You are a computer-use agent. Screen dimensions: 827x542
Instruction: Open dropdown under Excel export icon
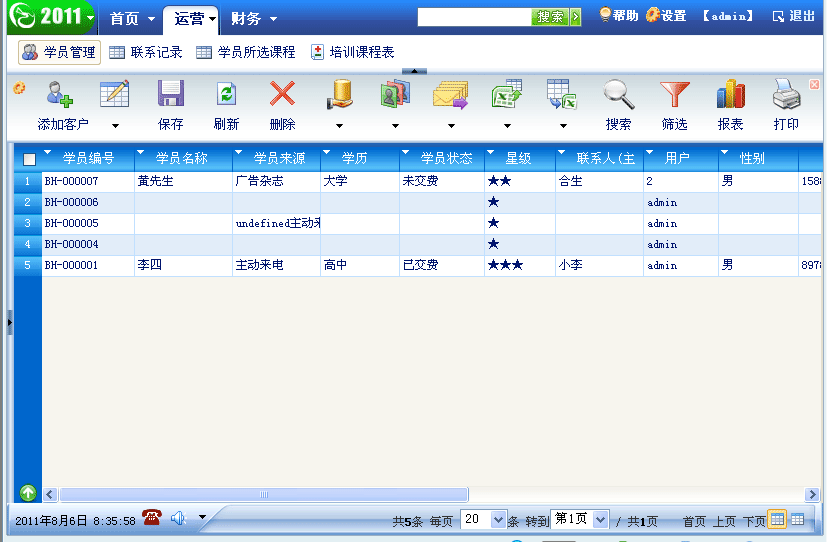click(x=507, y=126)
